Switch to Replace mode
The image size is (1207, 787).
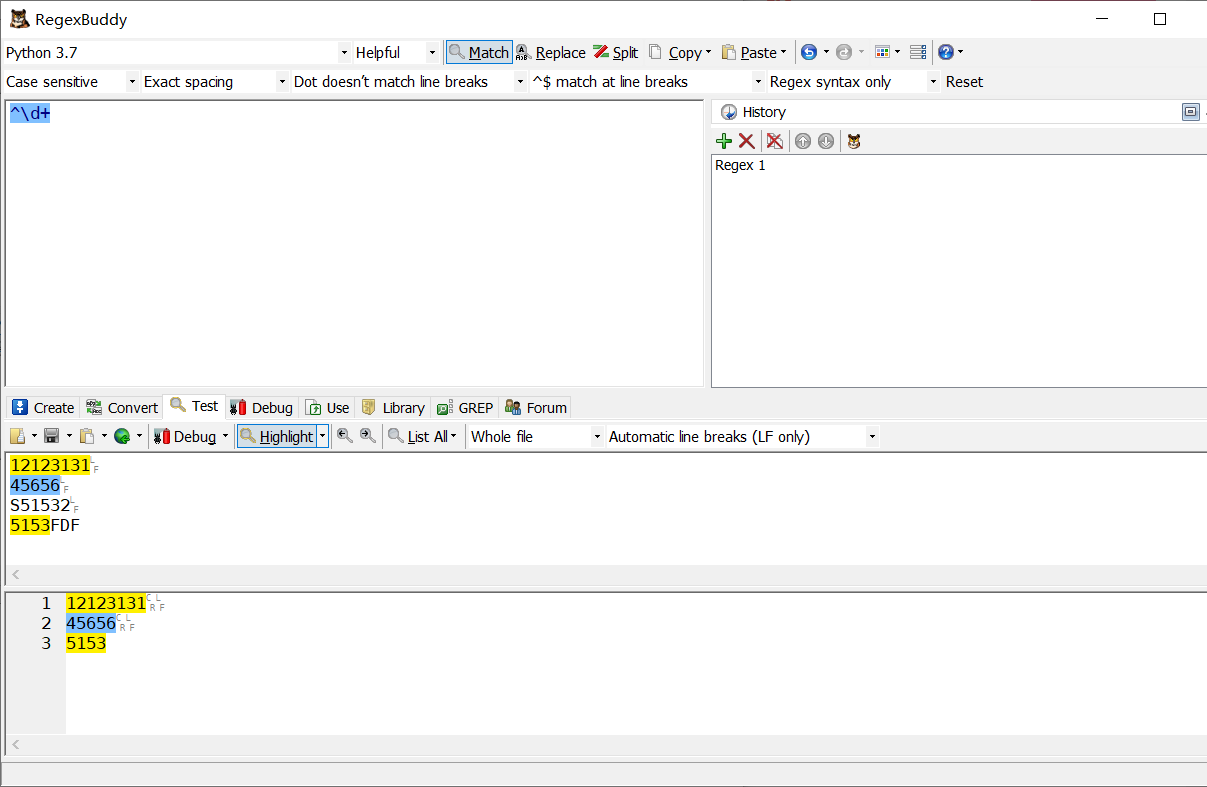coord(550,52)
